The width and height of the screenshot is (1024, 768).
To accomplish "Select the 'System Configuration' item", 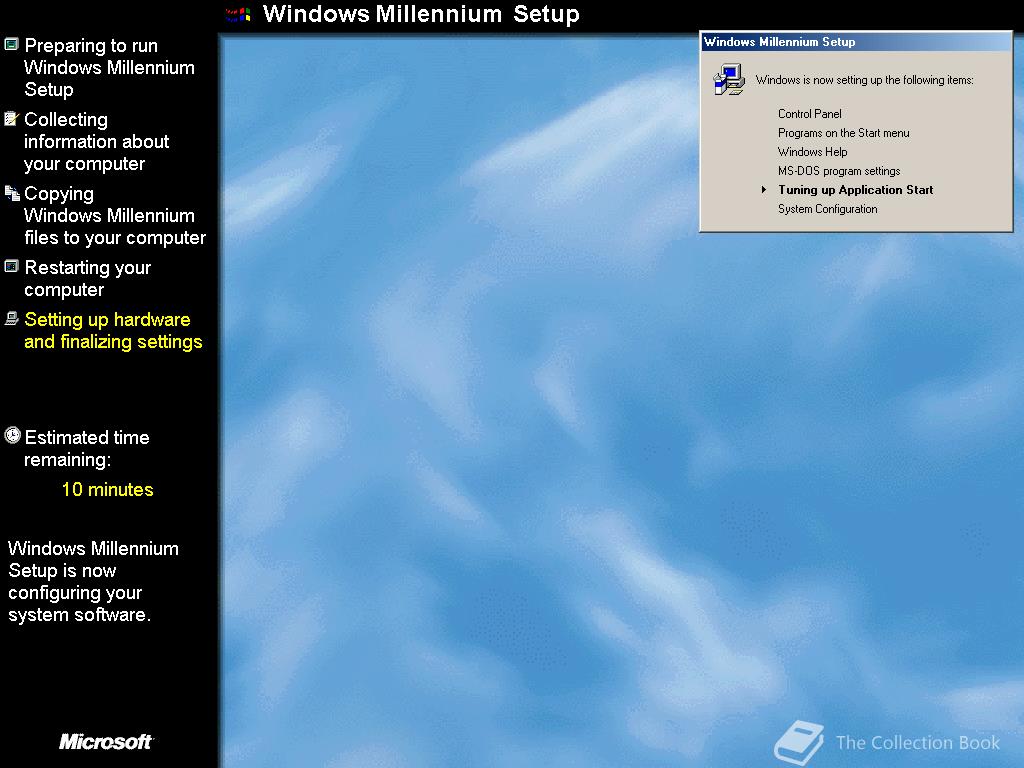I will pyautogui.click(x=827, y=209).
